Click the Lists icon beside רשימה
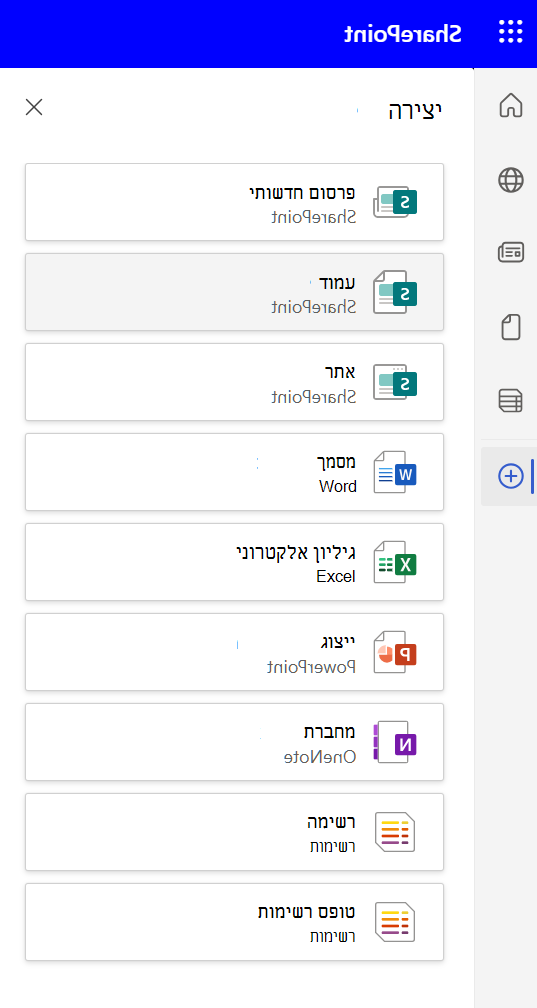 click(x=395, y=832)
